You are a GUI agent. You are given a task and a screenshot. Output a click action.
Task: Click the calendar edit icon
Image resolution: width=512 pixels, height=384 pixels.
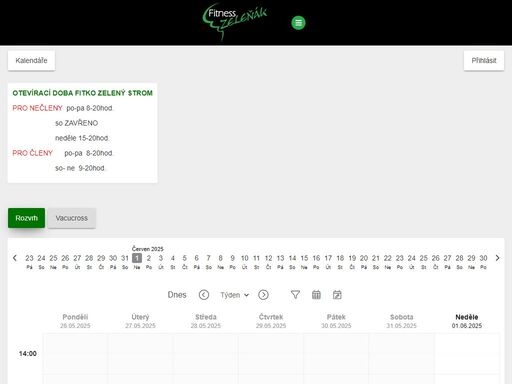pos(337,295)
